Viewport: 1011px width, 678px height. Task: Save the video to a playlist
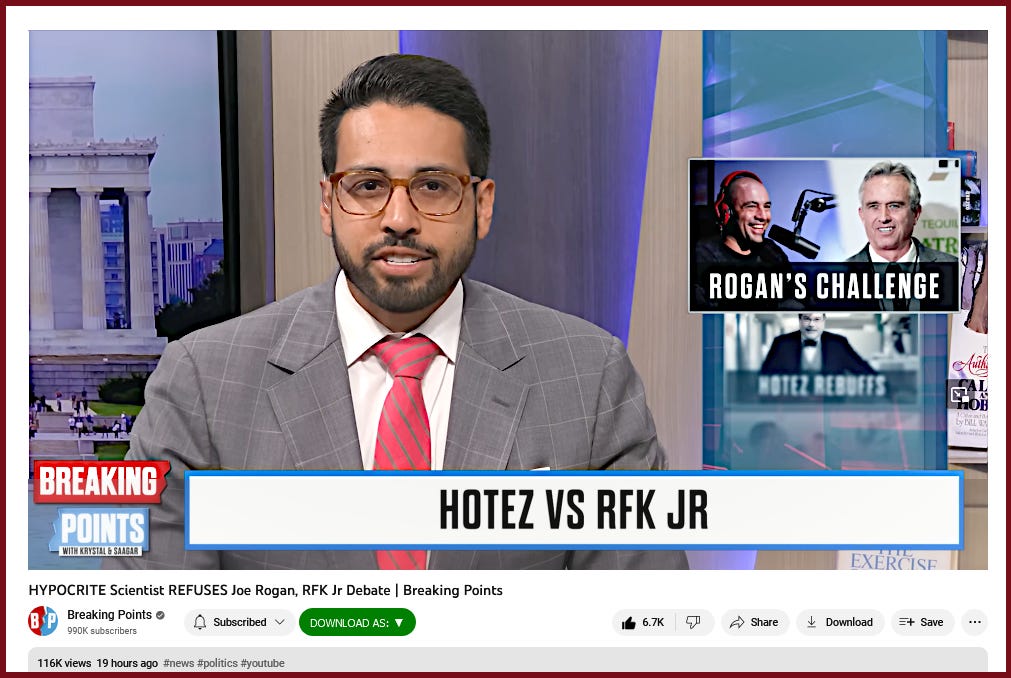point(922,622)
